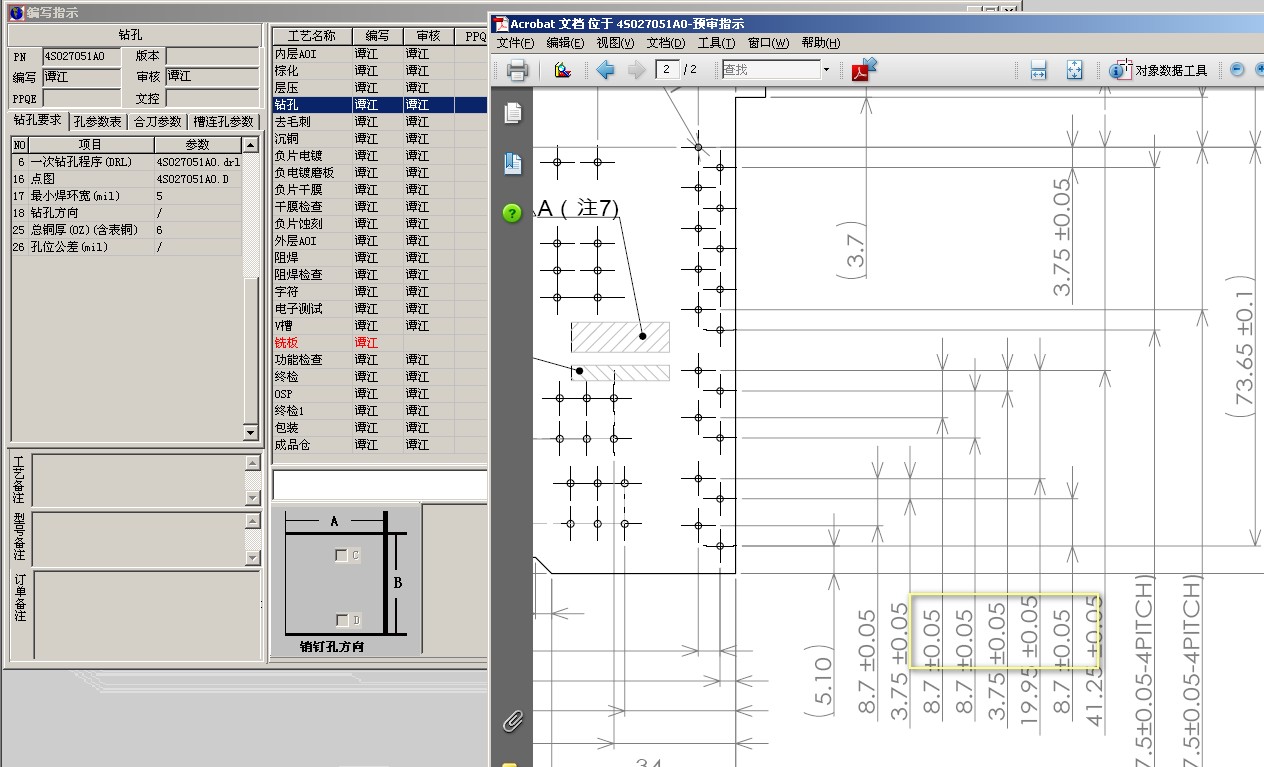Select the red 铣板 process row
Image resolution: width=1264 pixels, height=767 pixels.
click(x=379, y=343)
